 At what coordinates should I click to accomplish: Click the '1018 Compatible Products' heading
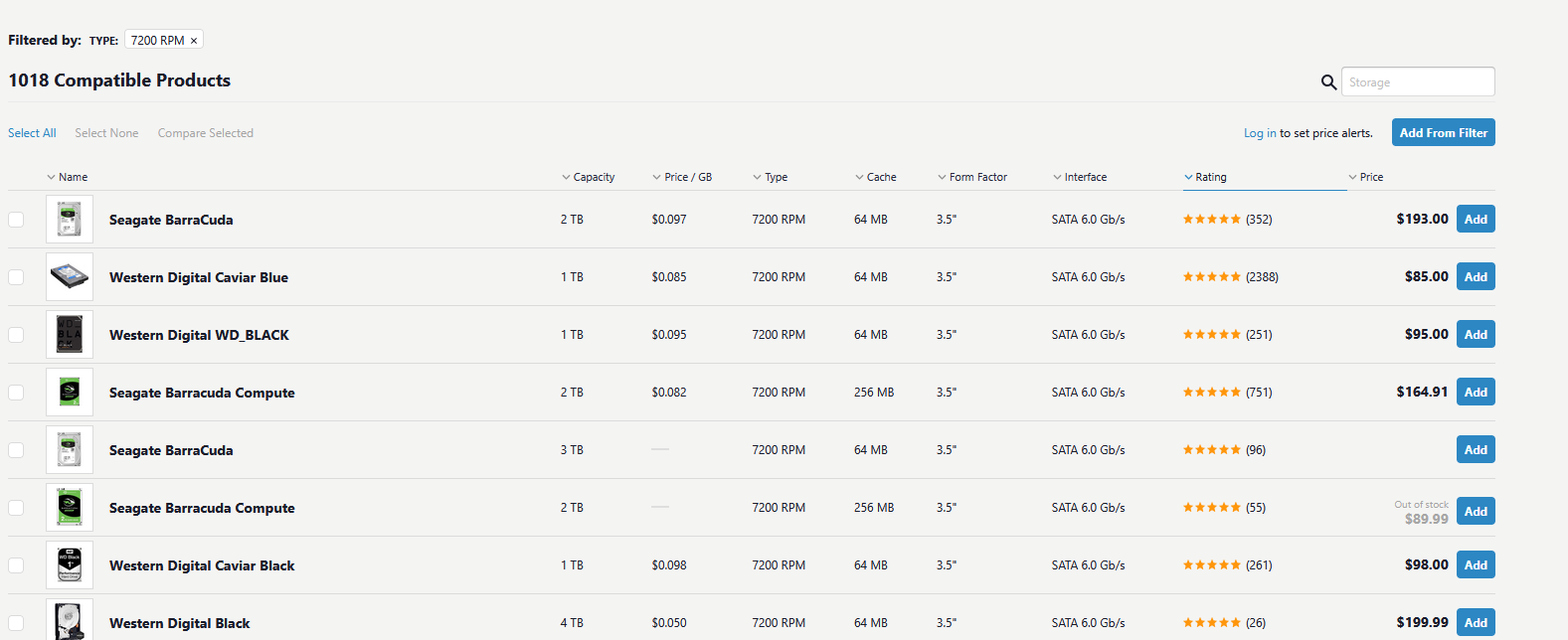click(119, 80)
